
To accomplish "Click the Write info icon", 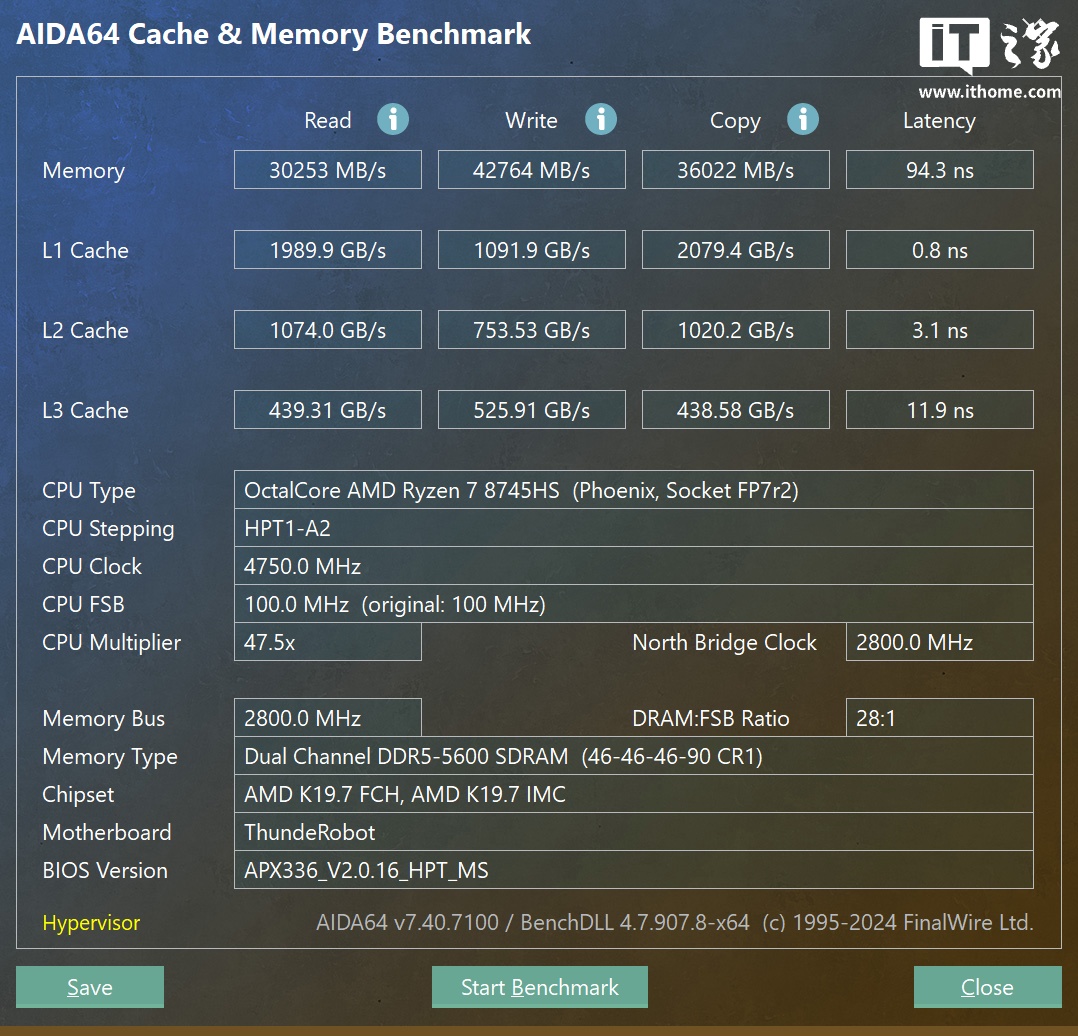I will click(601, 120).
